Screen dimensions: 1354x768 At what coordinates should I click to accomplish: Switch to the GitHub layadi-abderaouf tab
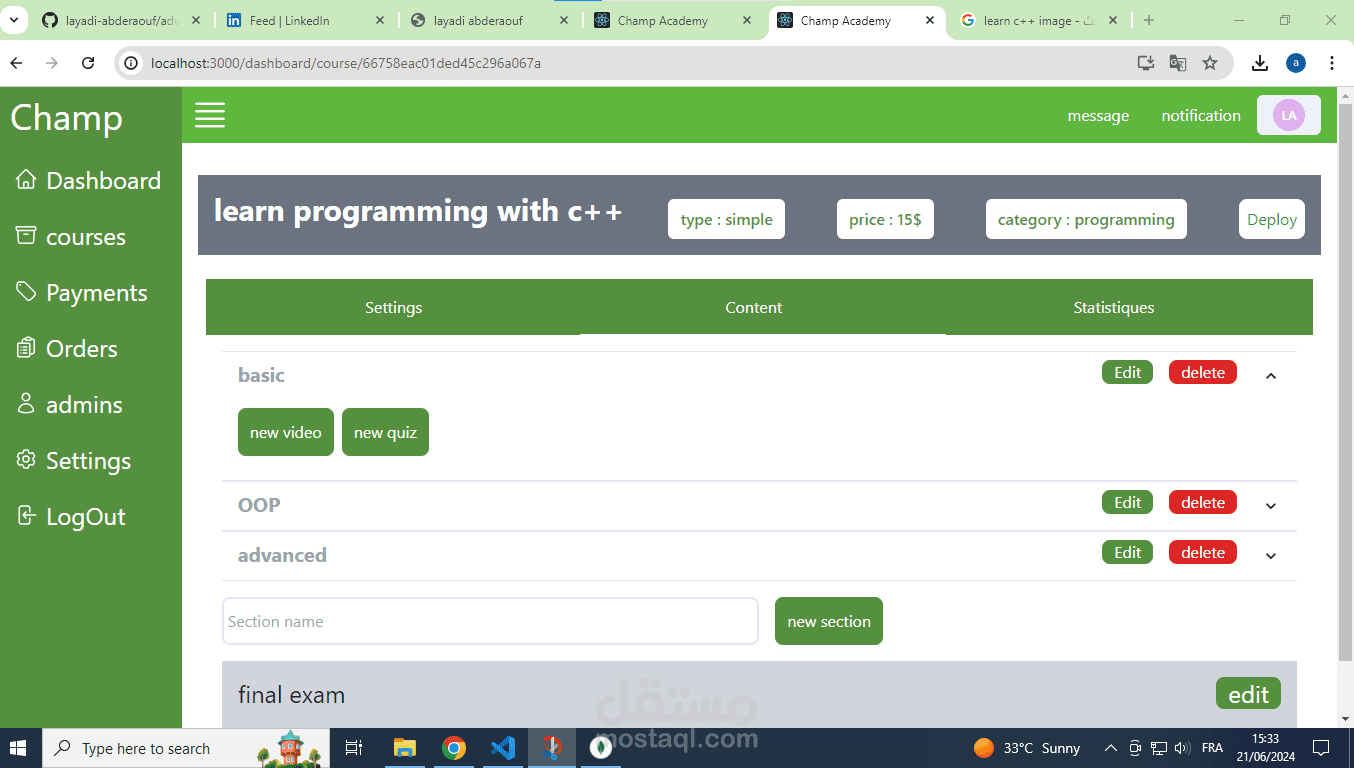coord(121,20)
